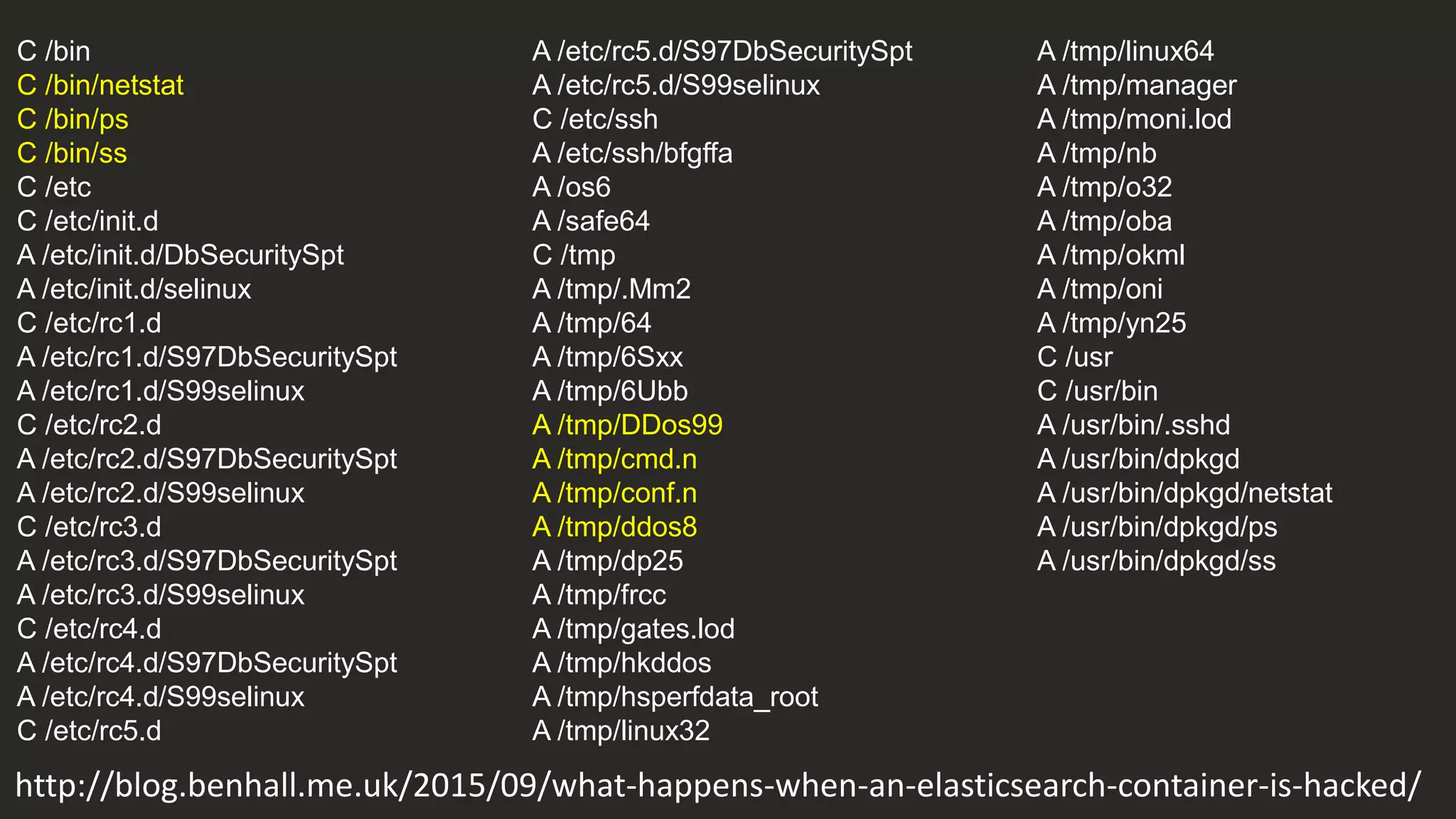Click the "A /etc/init.d/selinux" line

[x=134, y=289]
